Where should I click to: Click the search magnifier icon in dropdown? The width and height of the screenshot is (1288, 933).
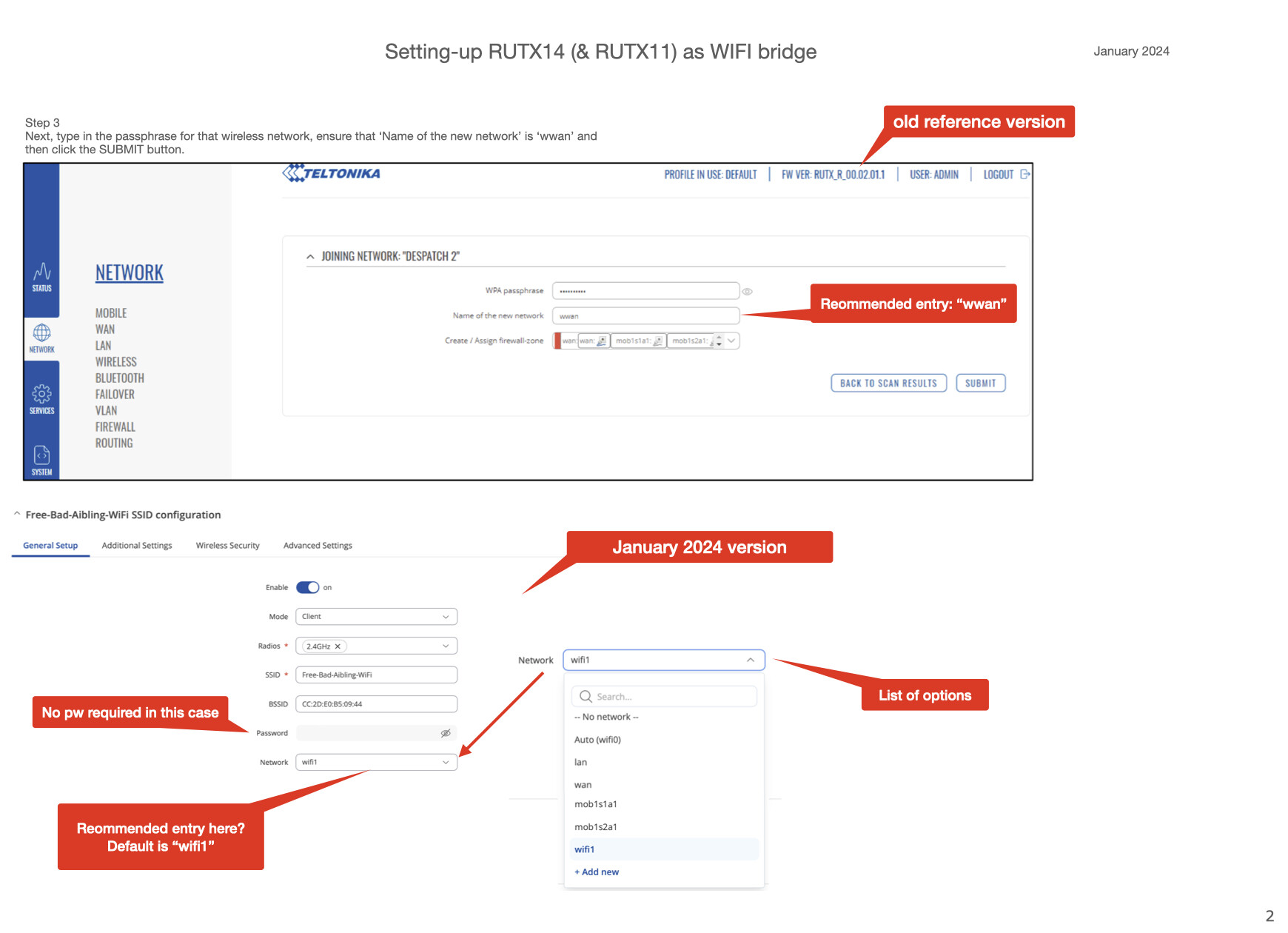(x=586, y=697)
